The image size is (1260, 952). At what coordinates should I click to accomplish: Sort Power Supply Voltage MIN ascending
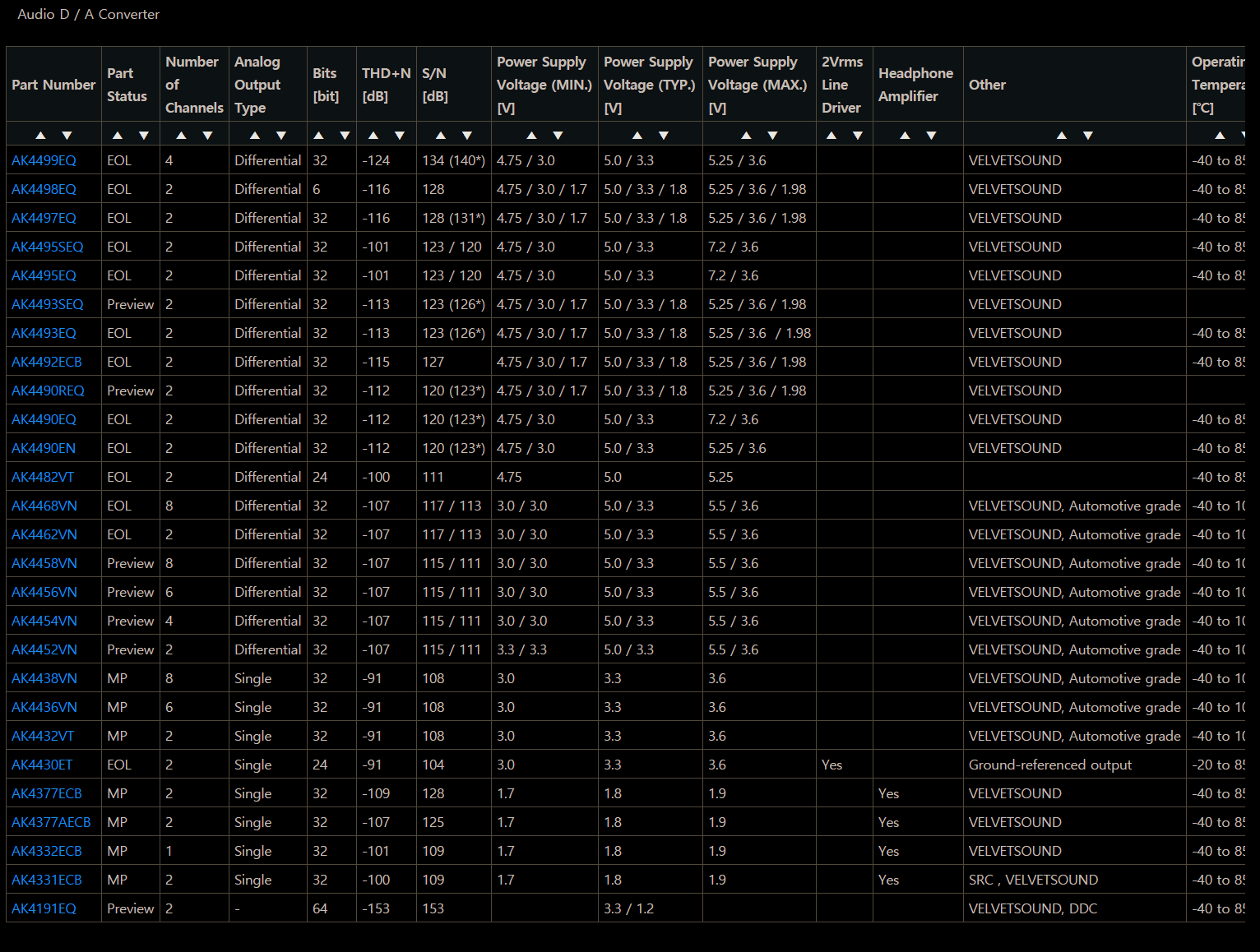coord(531,136)
